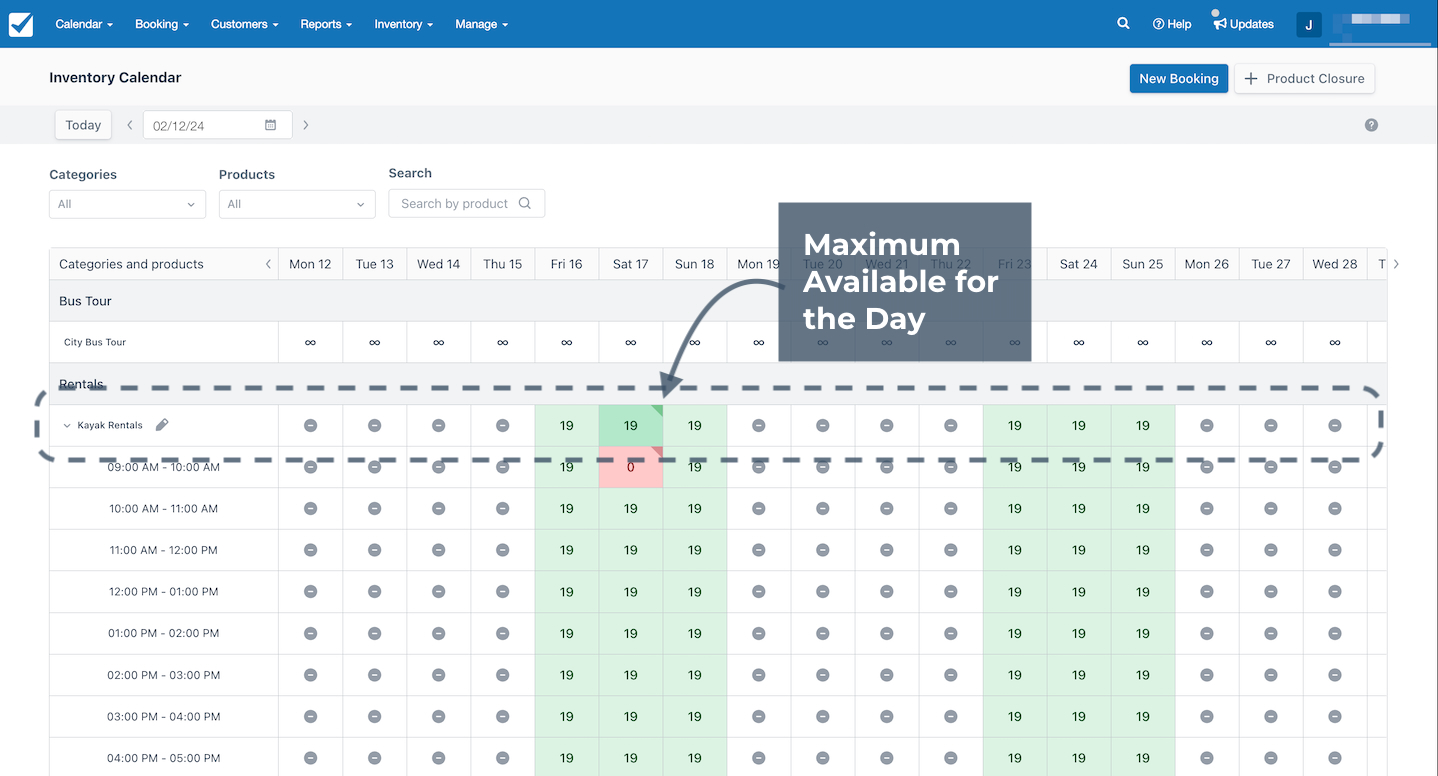Image resolution: width=1438 pixels, height=776 pixels.
Task: Click the Search by product field
Action: coord(467,203)
